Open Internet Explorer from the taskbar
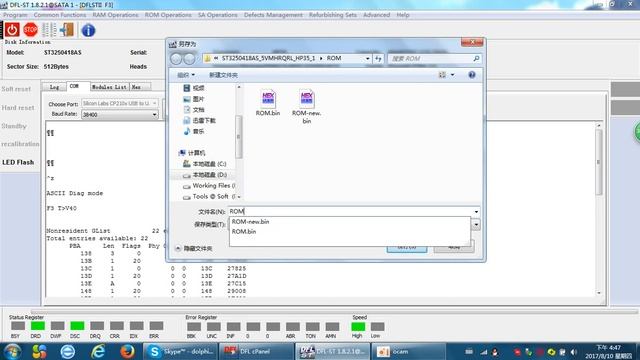 [98, 351]
